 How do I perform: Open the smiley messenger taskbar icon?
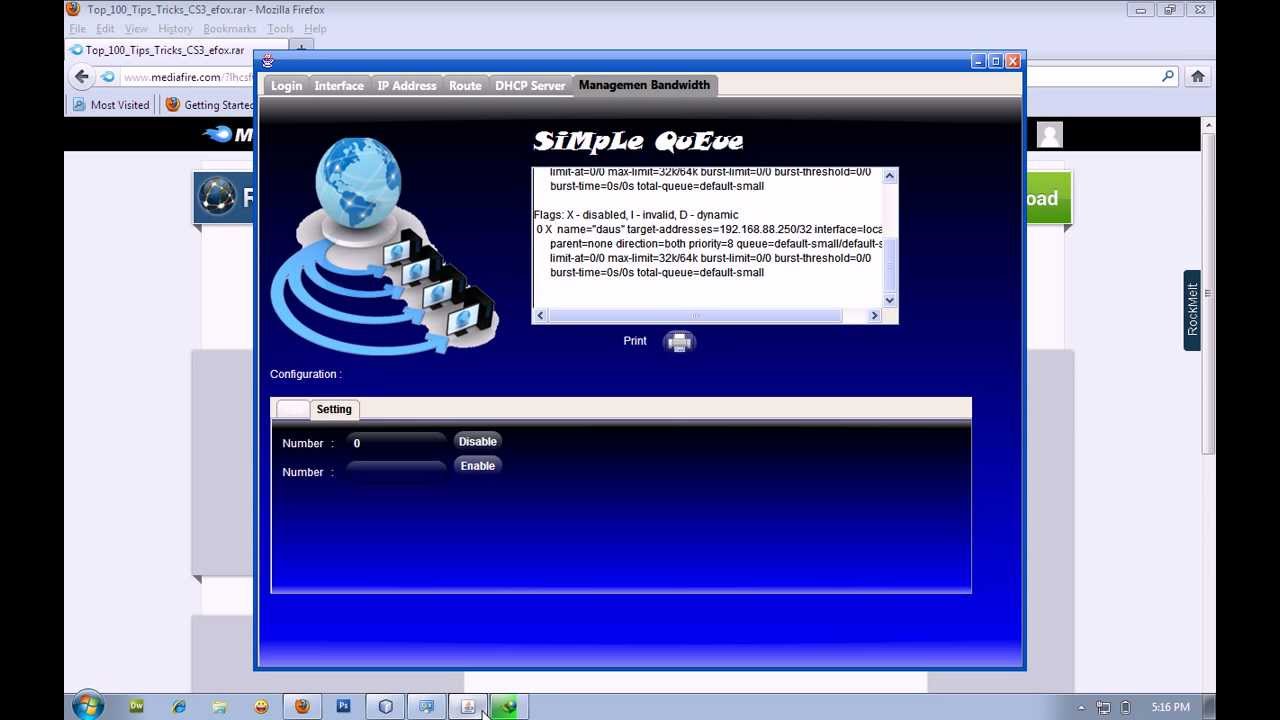[261, 707]
